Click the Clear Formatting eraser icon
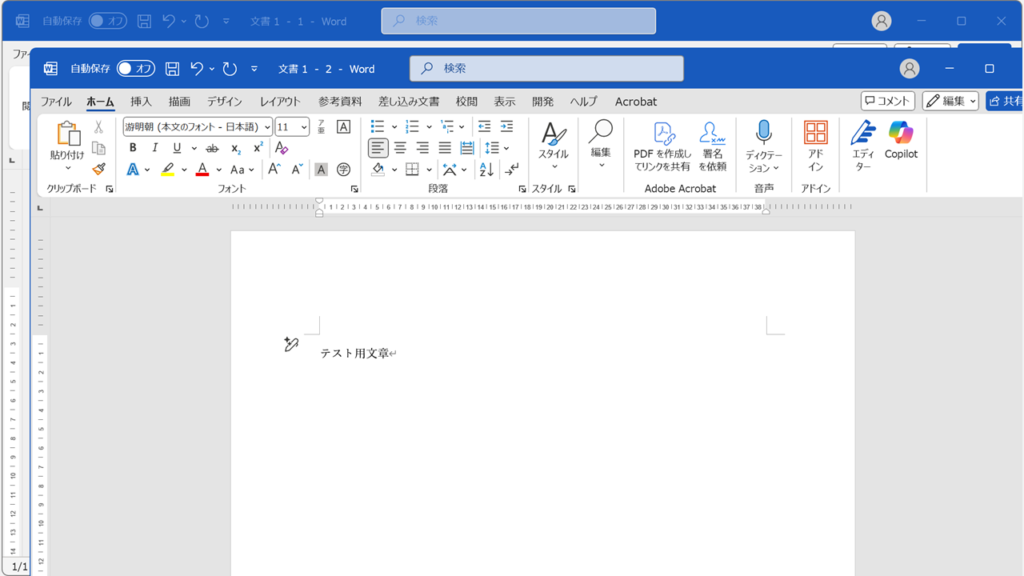Viewport: 1024px width, 576px height. point(281,148)
